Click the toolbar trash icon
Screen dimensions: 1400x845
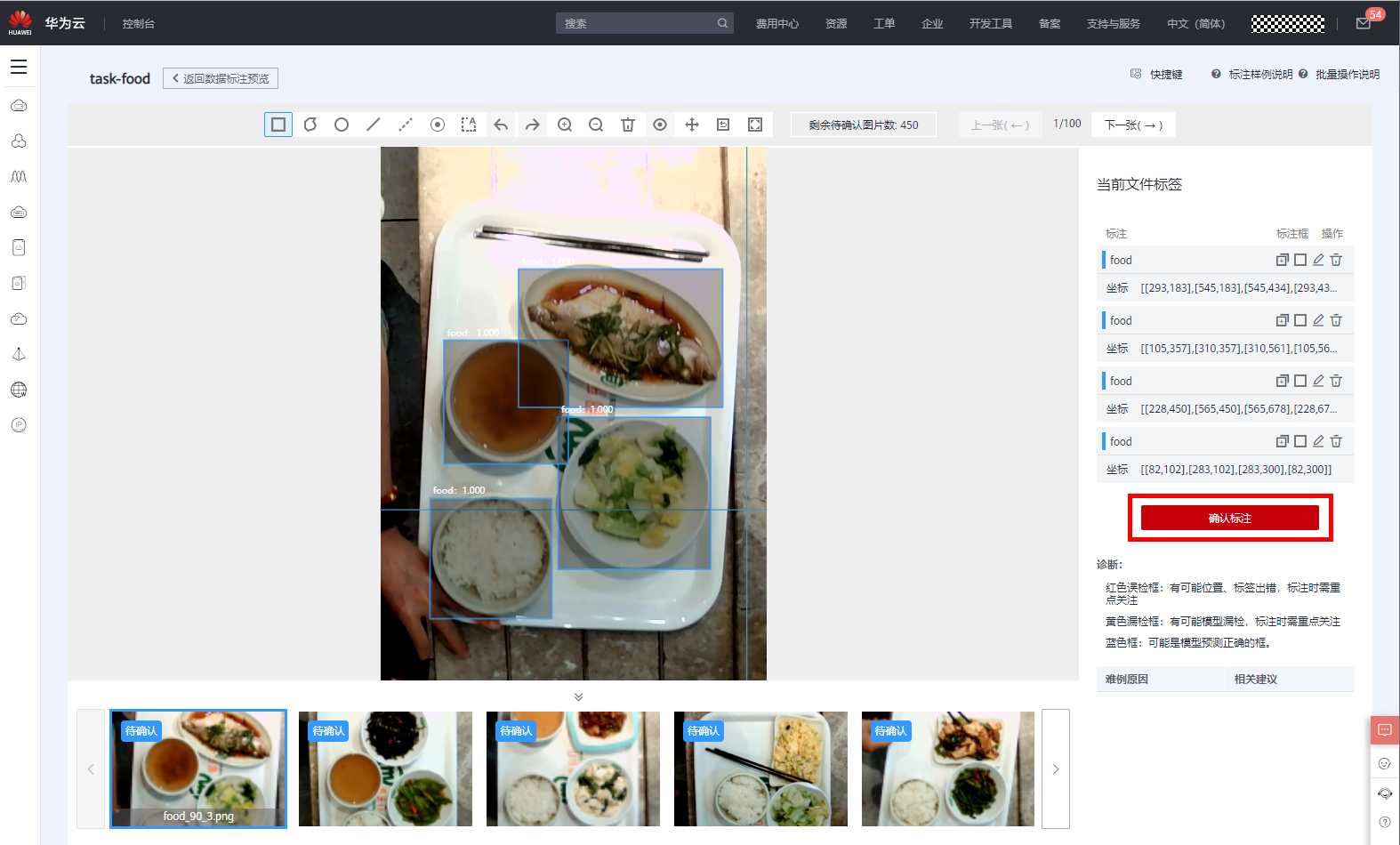[628, 125]
